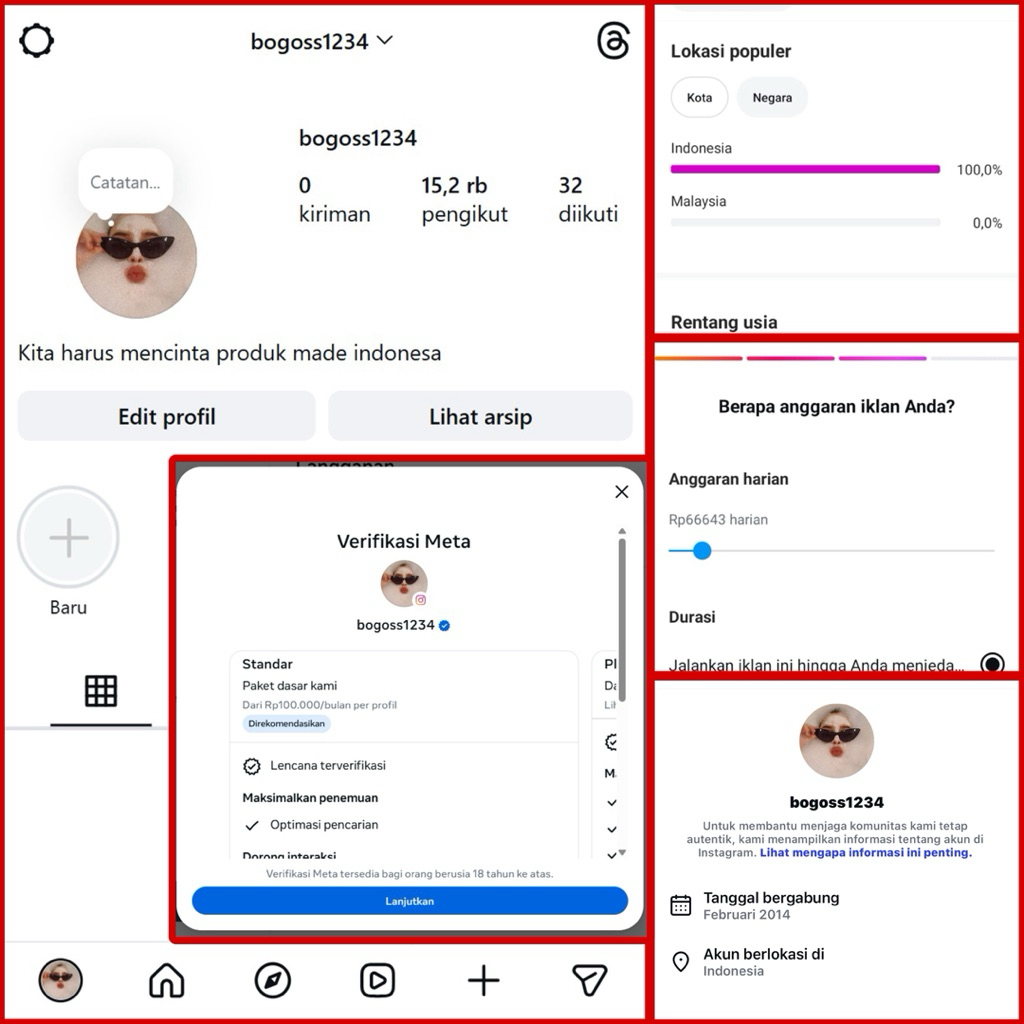The width and height of the screenshot is (1024, 1024).
Task: Click the Anggaran harian budget slider handle
Action: (702, 551)
